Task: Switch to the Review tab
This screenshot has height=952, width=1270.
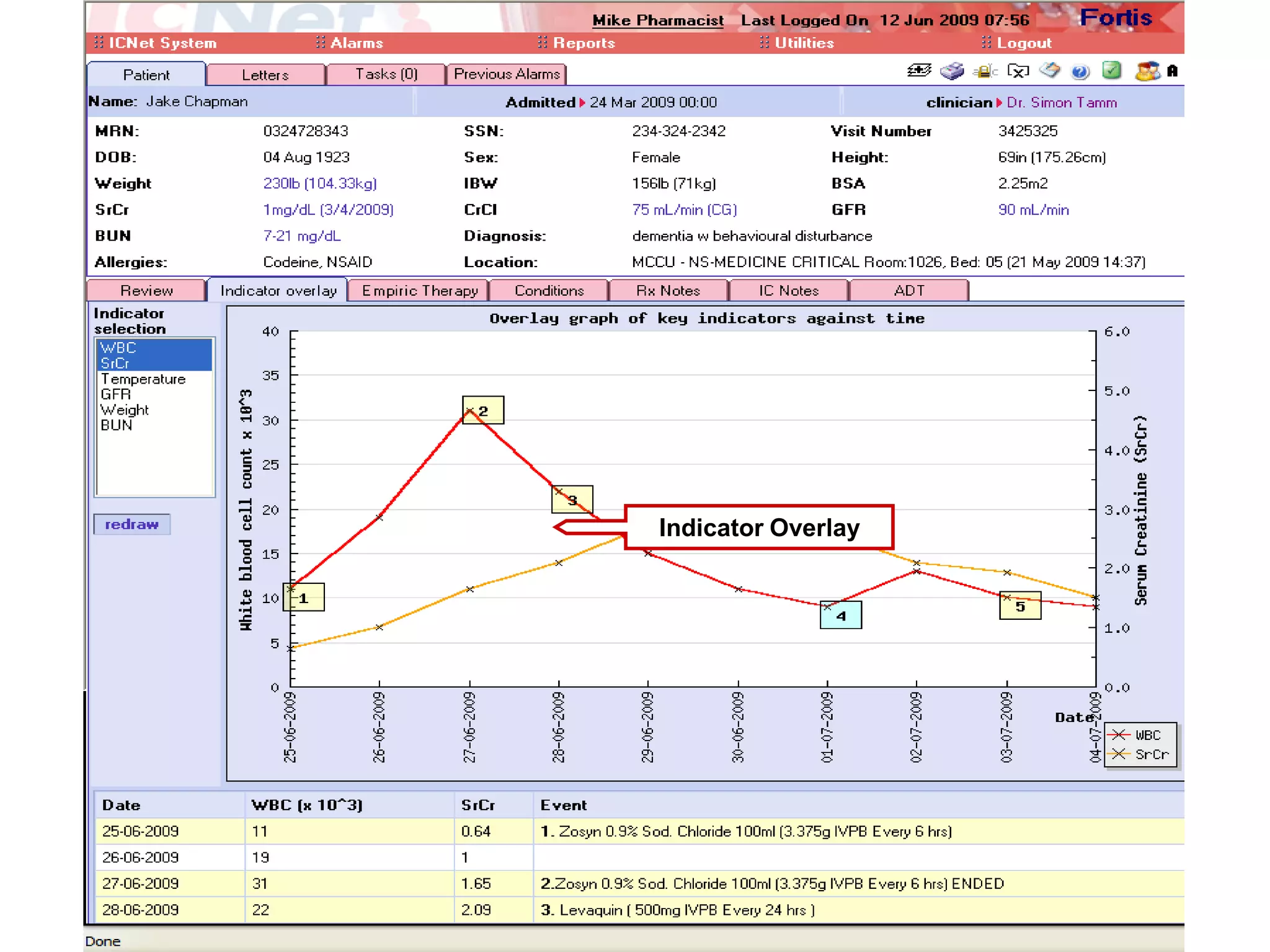Action: (146, 291)
